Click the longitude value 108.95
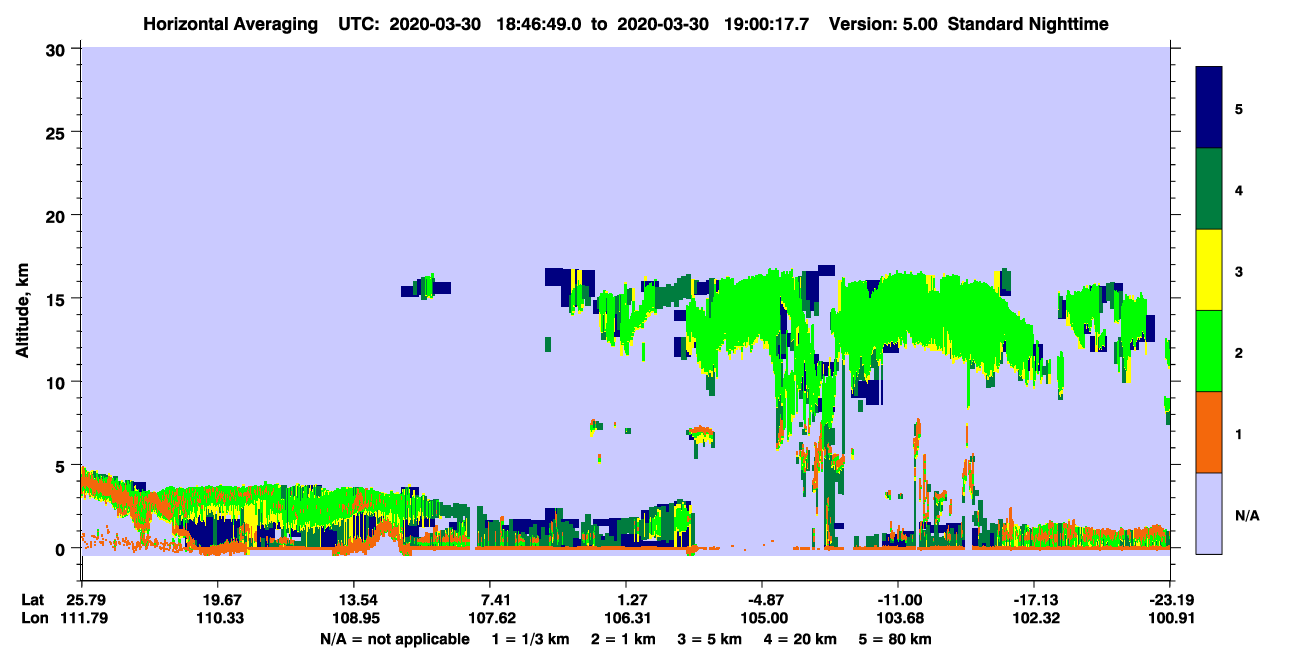Image resolution: width=1300 pixels, height=667 pixels. (354, 618)
